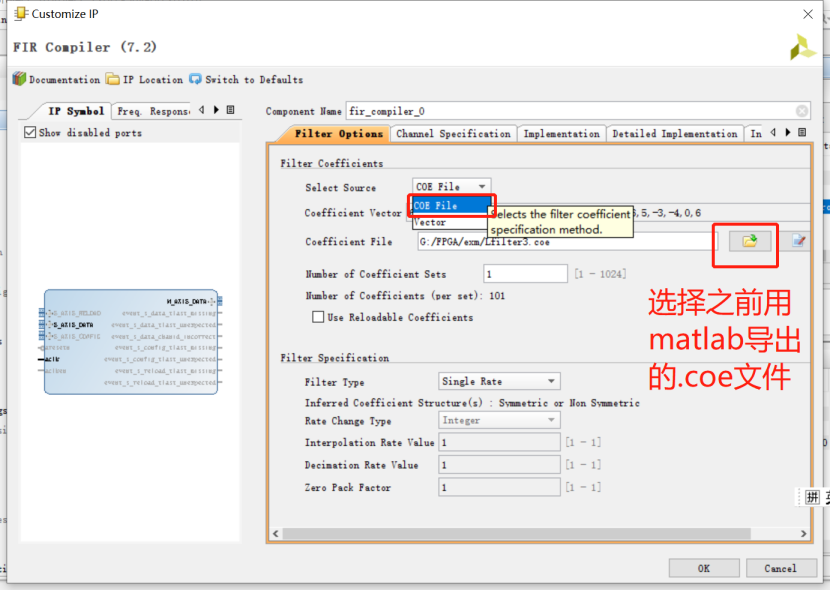Screen dimensions: 830x590
Task: Click the Chinese IME indicator icon
Action: click(811, 497)
